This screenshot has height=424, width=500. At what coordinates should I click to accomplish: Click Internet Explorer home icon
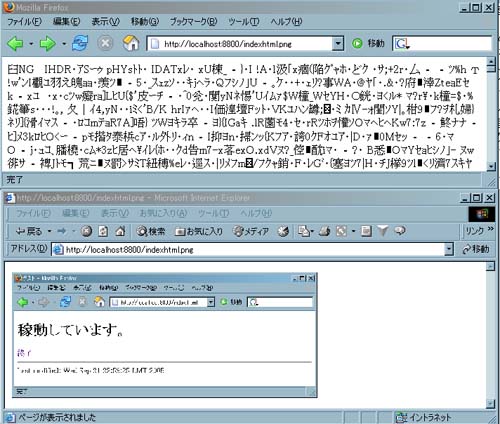[x=120, y=231]
